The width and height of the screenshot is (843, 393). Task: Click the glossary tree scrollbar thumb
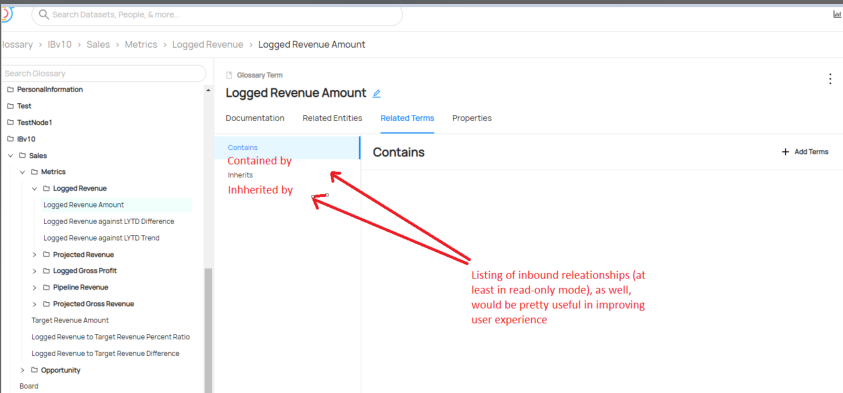pyautogui.click(x=209, y=330)
